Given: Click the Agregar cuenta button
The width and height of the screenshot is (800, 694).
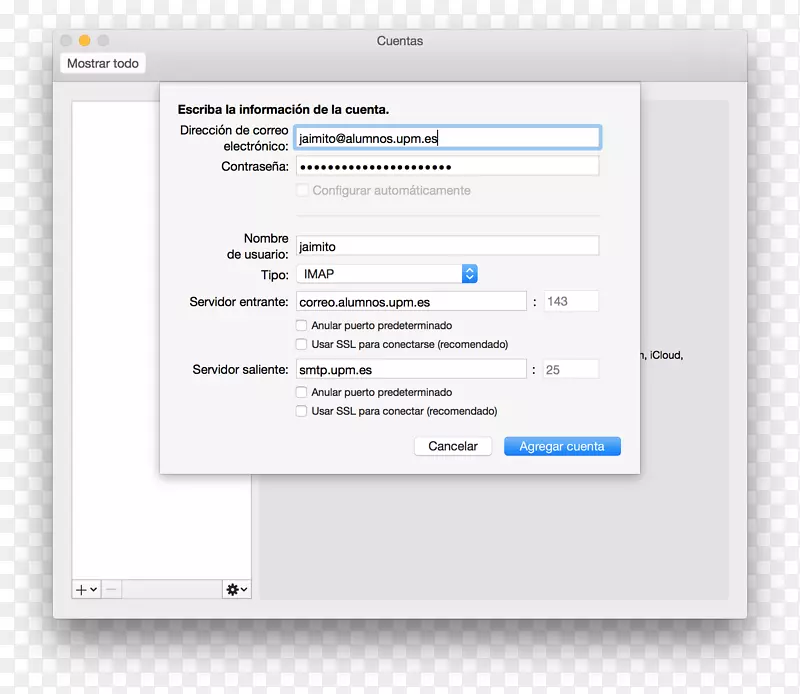Looking at the screenshot, I should pos(562,447).
